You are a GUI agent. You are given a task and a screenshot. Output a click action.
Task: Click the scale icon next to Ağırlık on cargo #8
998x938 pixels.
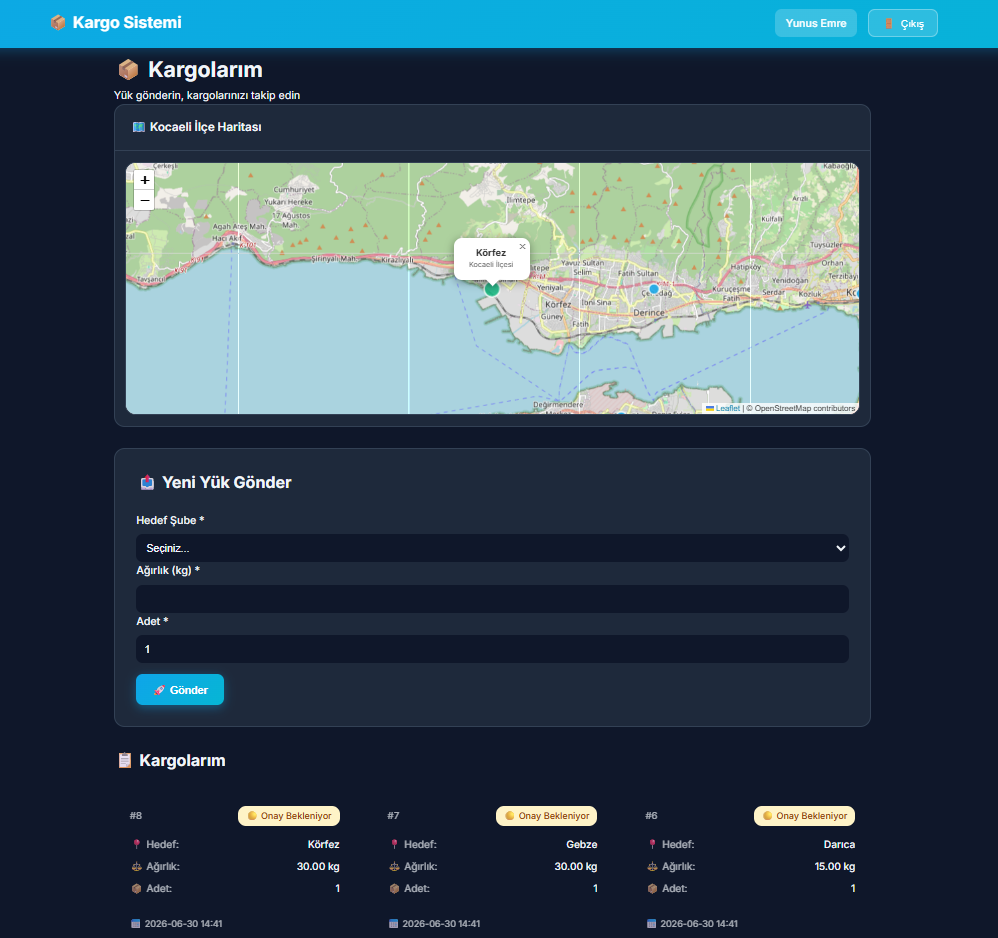coord(136,867)
